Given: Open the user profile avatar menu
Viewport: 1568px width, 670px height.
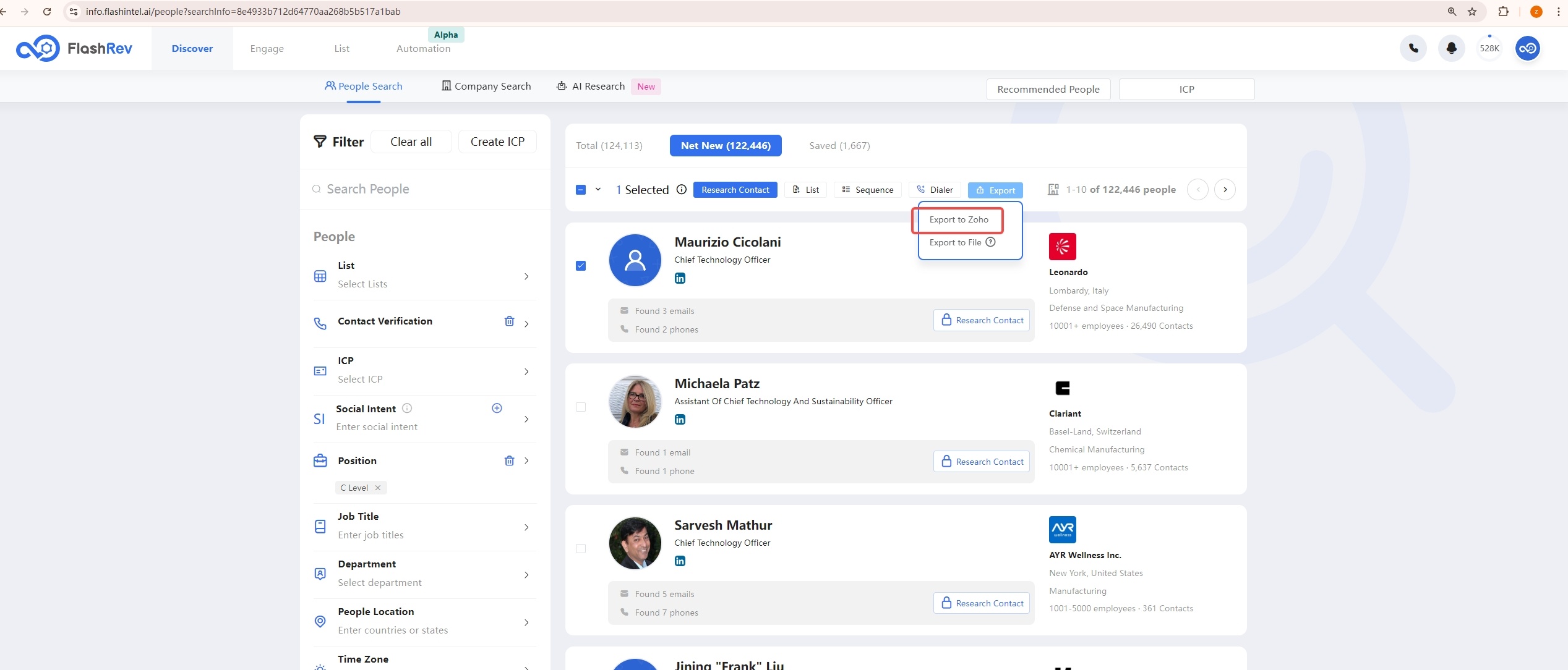Looking at the screenshot, I should click(x=1528, y=48).
